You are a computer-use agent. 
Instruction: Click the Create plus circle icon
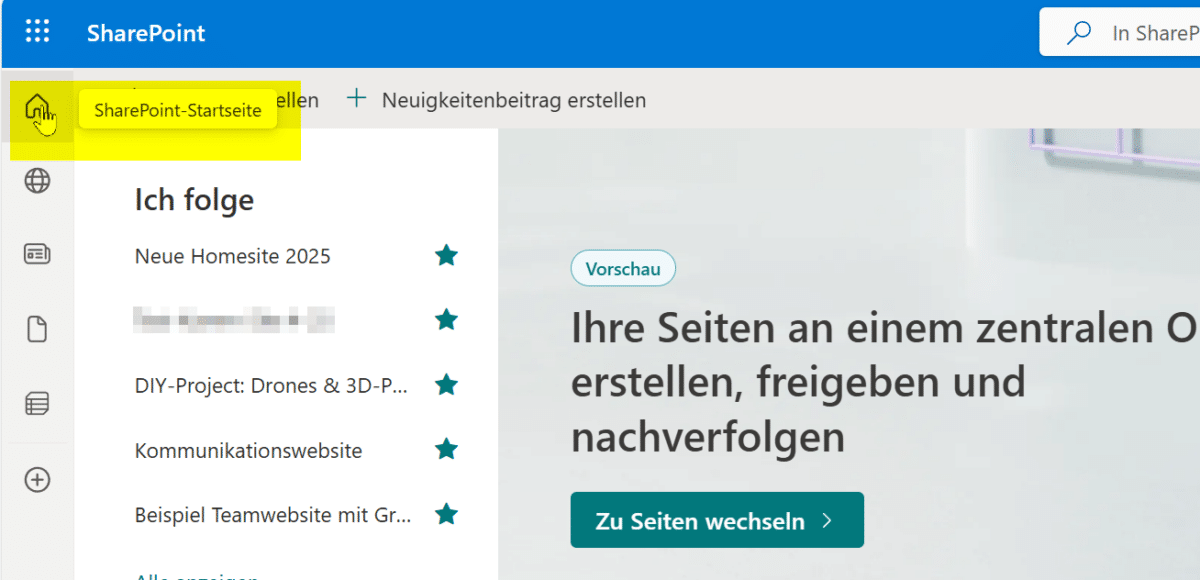37,480
